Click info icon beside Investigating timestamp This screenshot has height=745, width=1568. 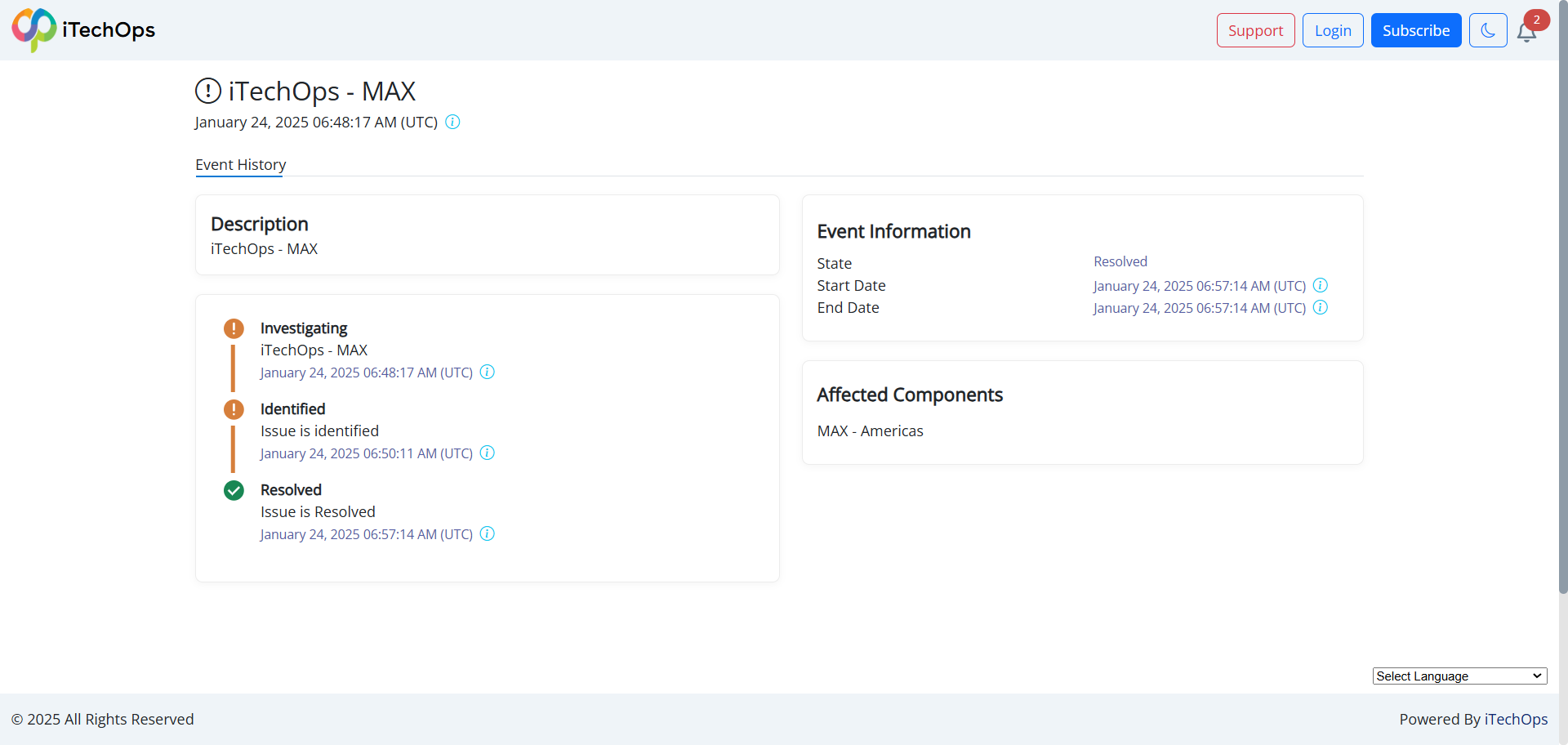click(487, 372)
